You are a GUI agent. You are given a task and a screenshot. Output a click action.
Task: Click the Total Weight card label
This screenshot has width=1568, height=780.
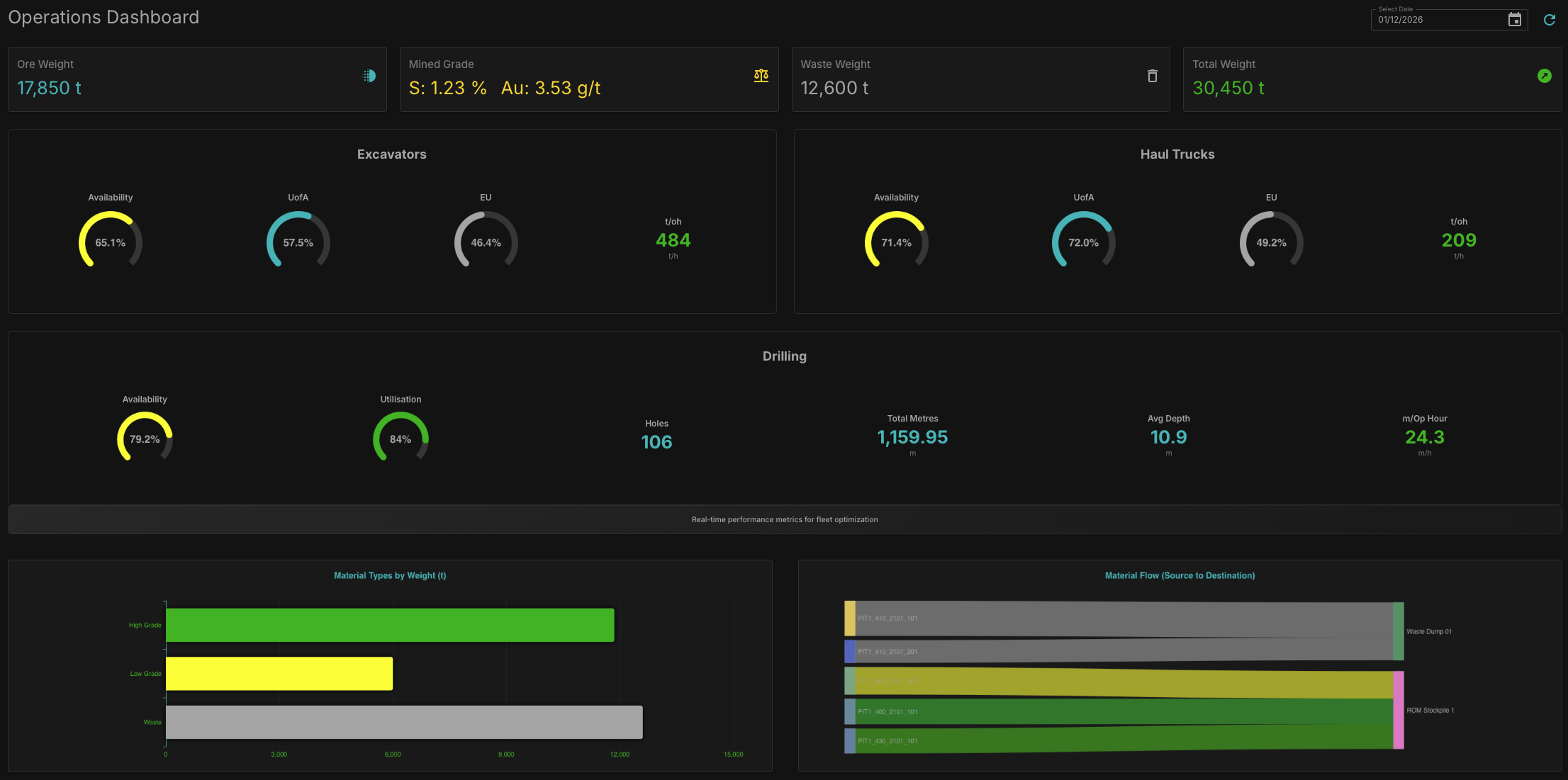tap(1224, 64)
